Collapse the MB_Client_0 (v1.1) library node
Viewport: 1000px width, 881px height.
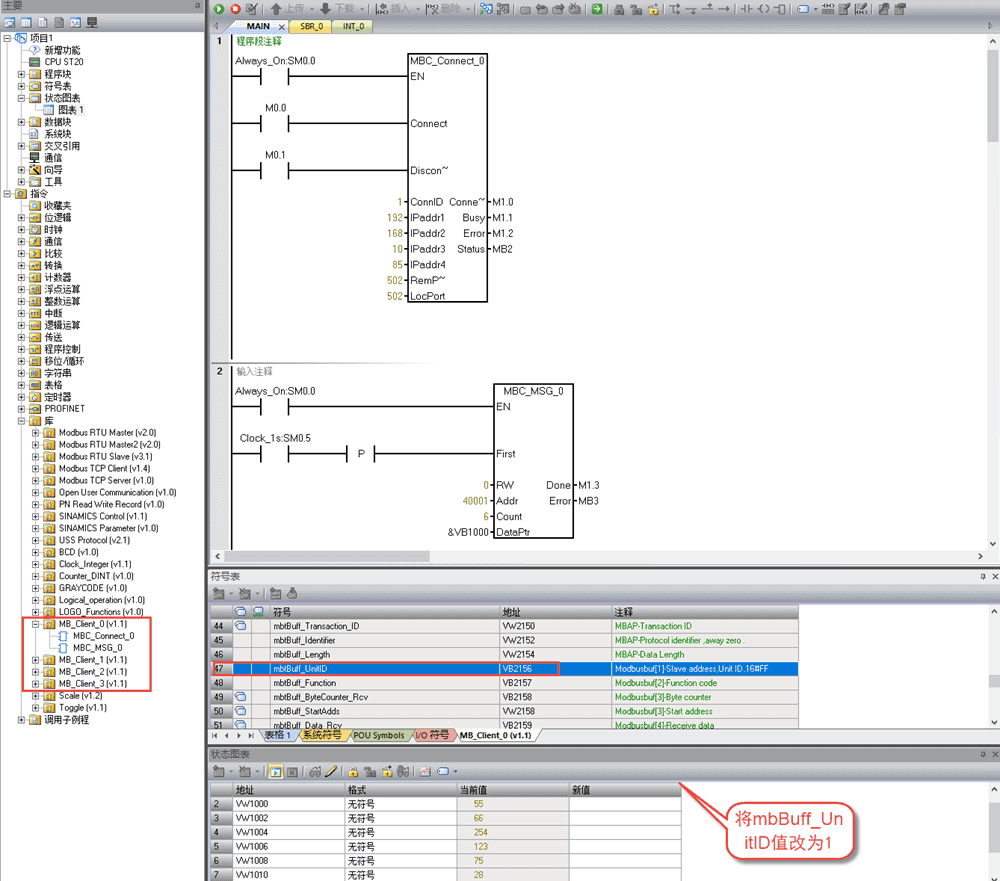[36, 624]
